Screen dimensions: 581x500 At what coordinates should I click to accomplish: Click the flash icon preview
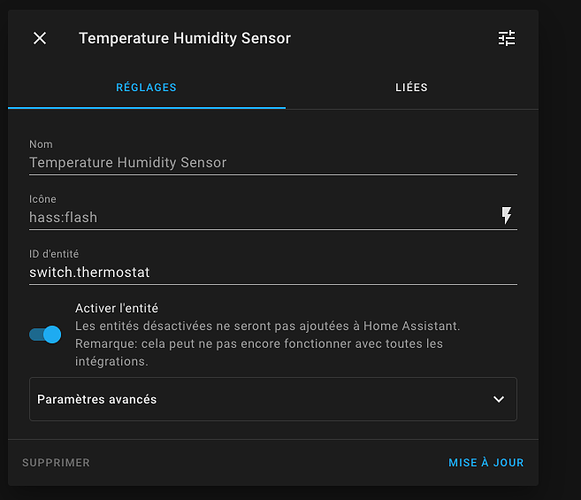tap(507, 216)
